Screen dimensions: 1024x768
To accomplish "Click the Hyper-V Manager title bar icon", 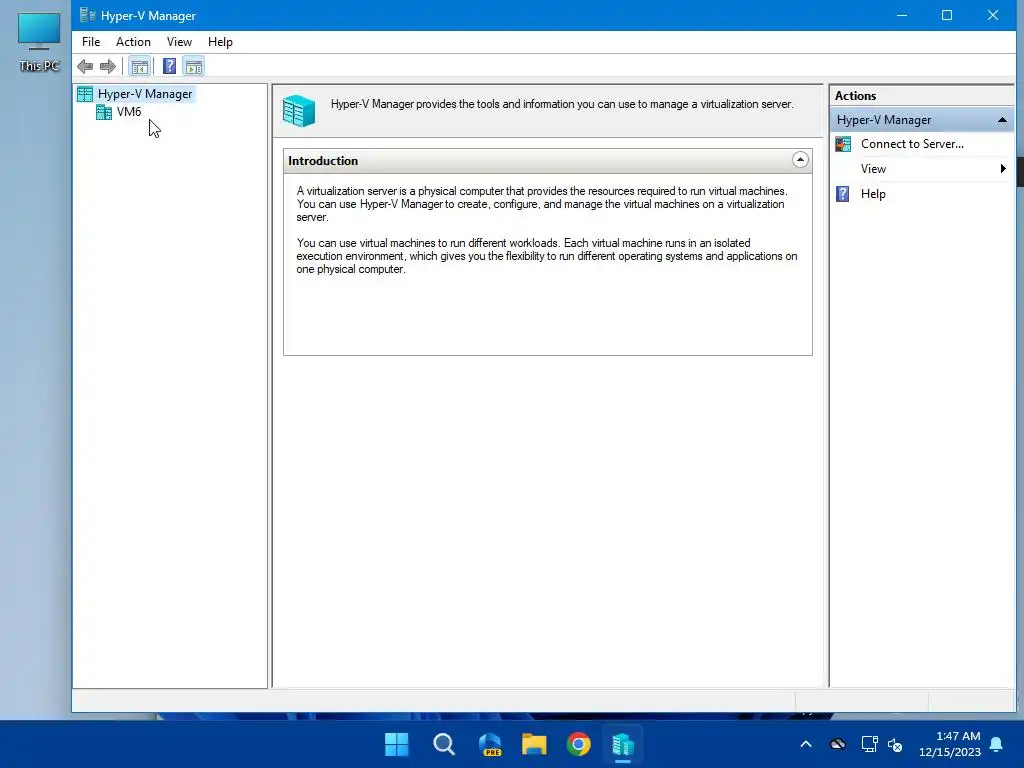I will pyautogui.click(x=88, y=15).
